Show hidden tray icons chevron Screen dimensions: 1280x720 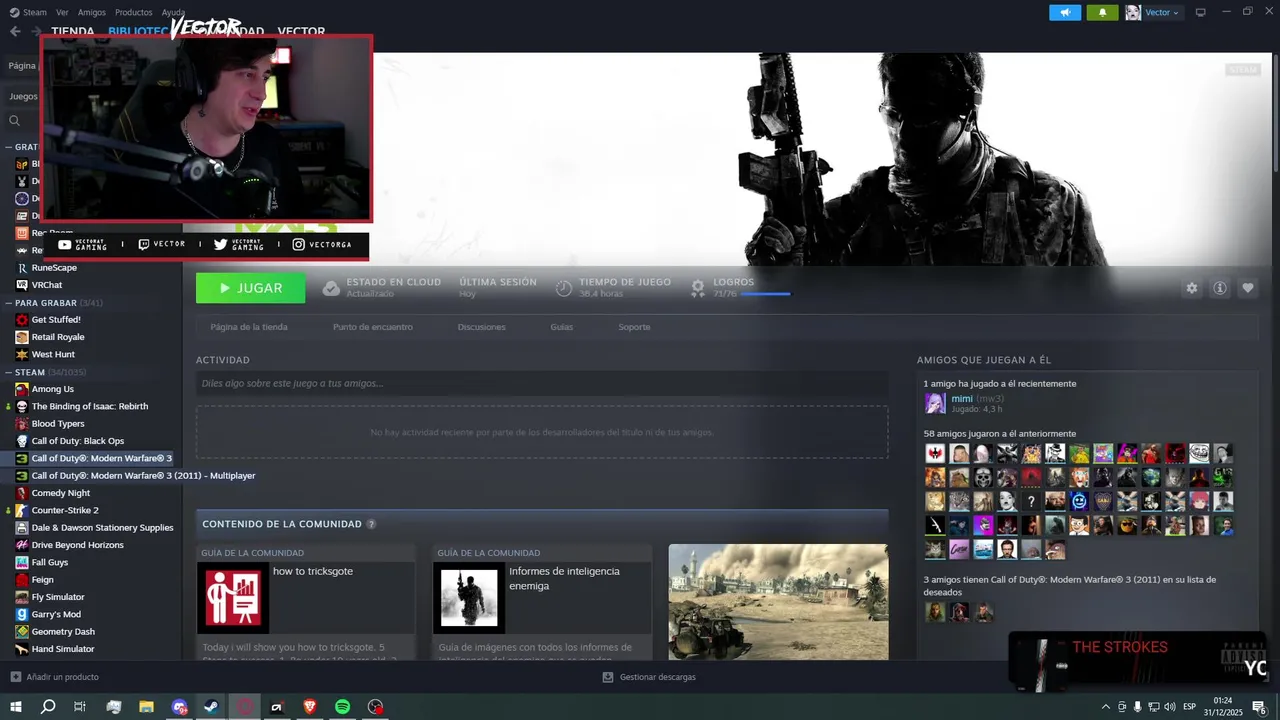pos(1106,707)
